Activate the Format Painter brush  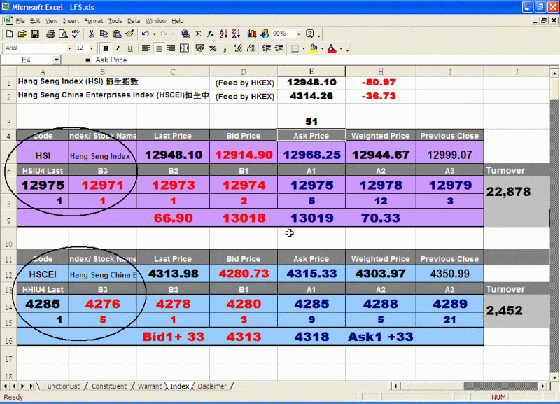pyautogui.click(x=130, y=34)
